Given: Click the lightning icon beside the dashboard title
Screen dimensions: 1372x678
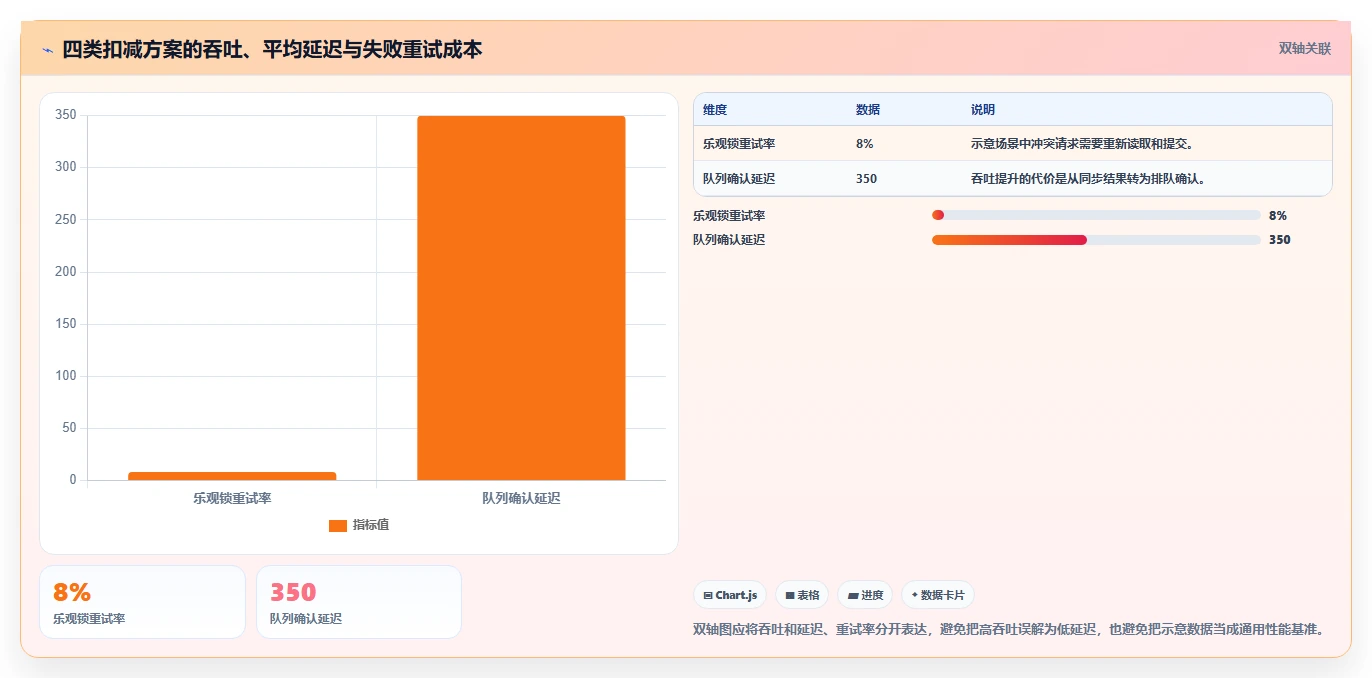Looking at the screenshot, I should point(47,50).
